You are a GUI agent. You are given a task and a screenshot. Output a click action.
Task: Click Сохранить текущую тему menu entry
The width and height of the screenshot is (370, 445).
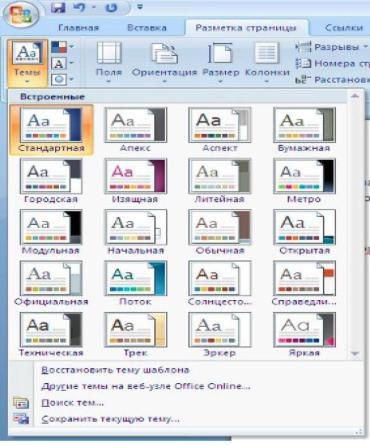coord(110,419)
